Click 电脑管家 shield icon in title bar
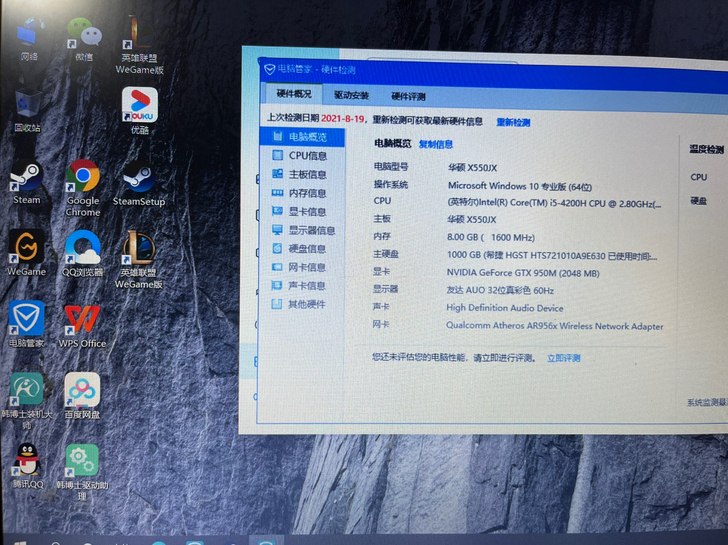 point(270,70)
